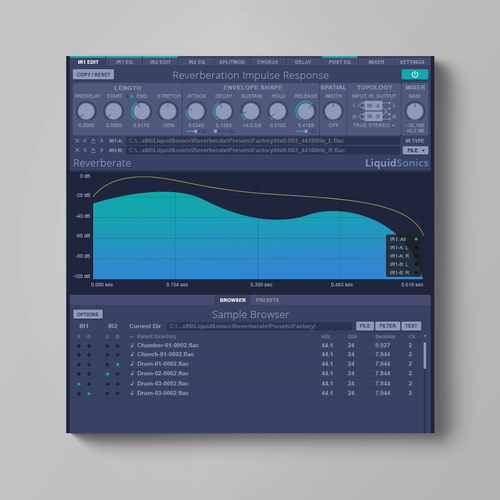Select IR1-B: L display option
The height and width of the screenshot is (500, 500).
404,264
